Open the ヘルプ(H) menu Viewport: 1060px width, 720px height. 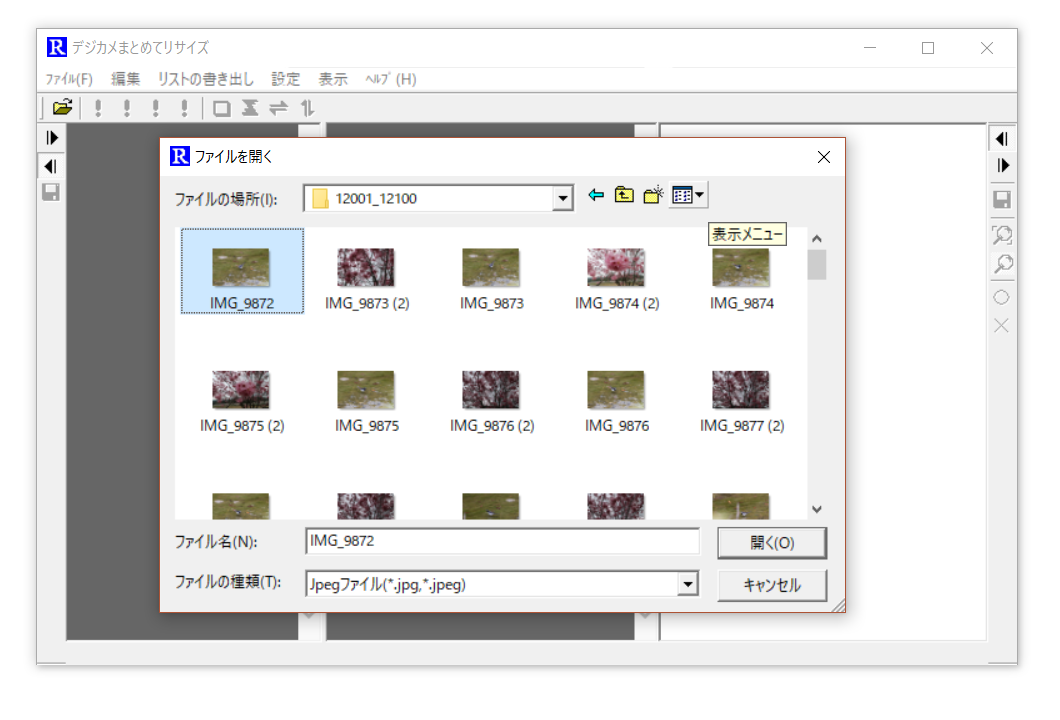[391, 79]
